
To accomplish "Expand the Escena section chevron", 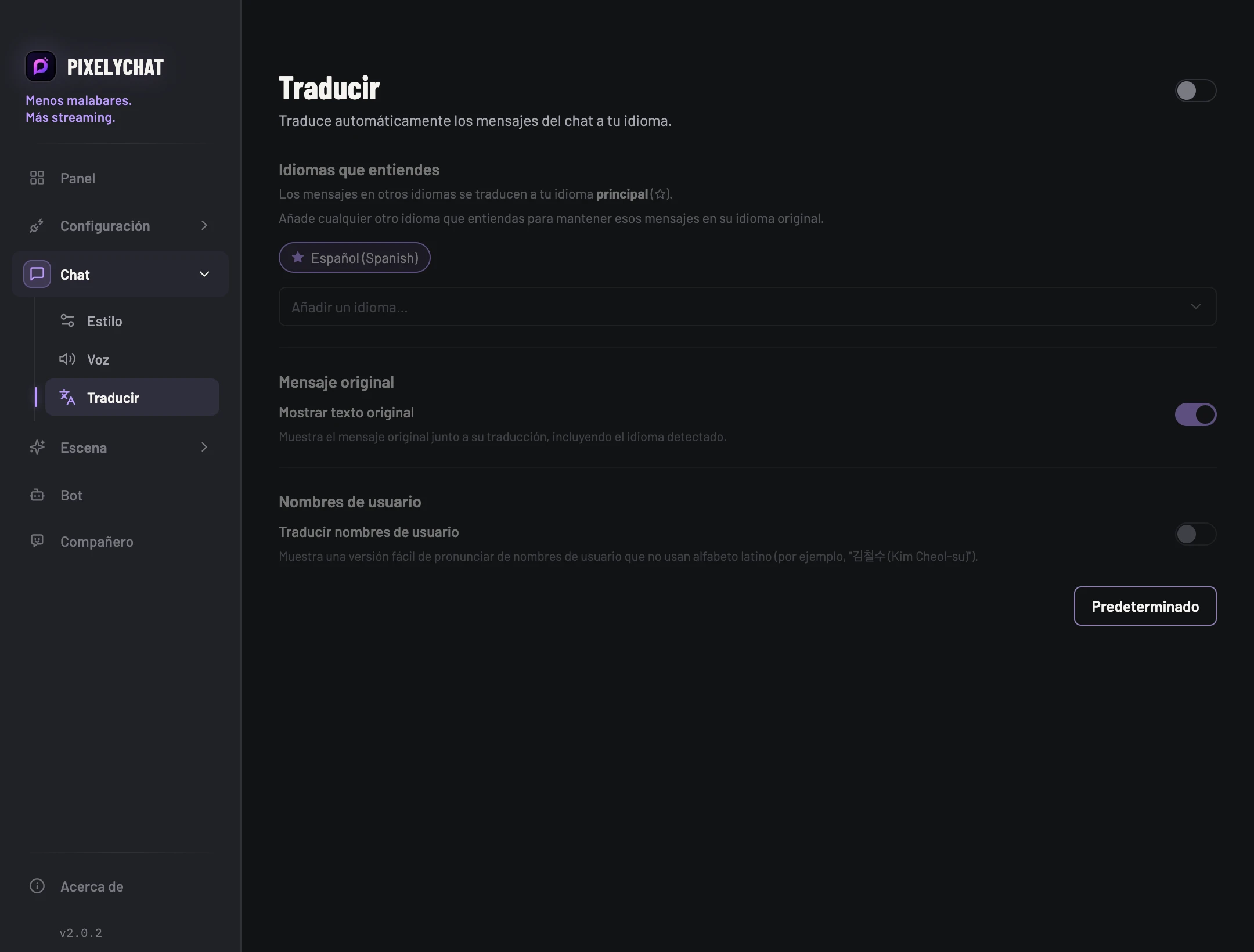I will (204, 447).
